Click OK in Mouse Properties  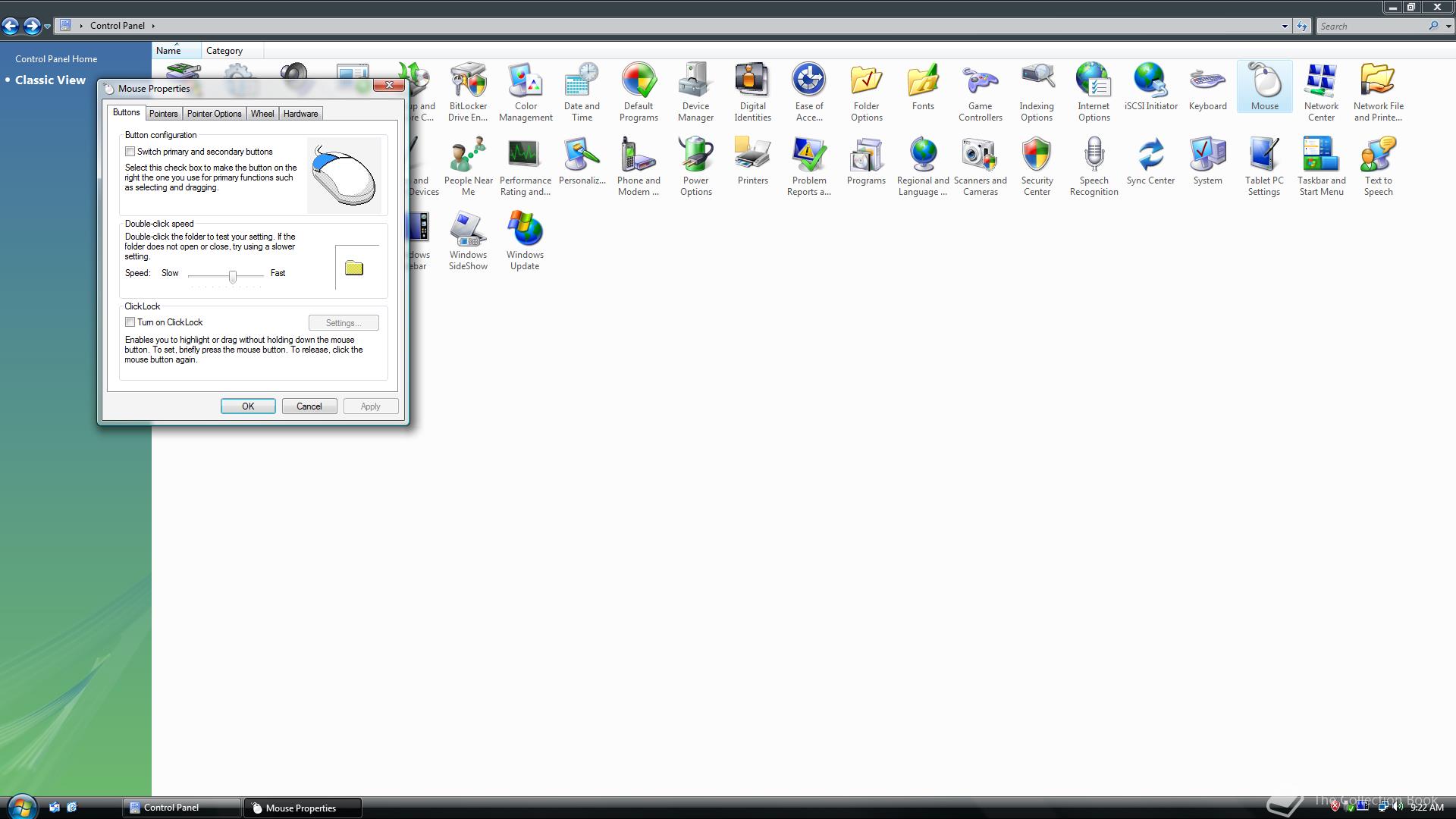[248, 406]
